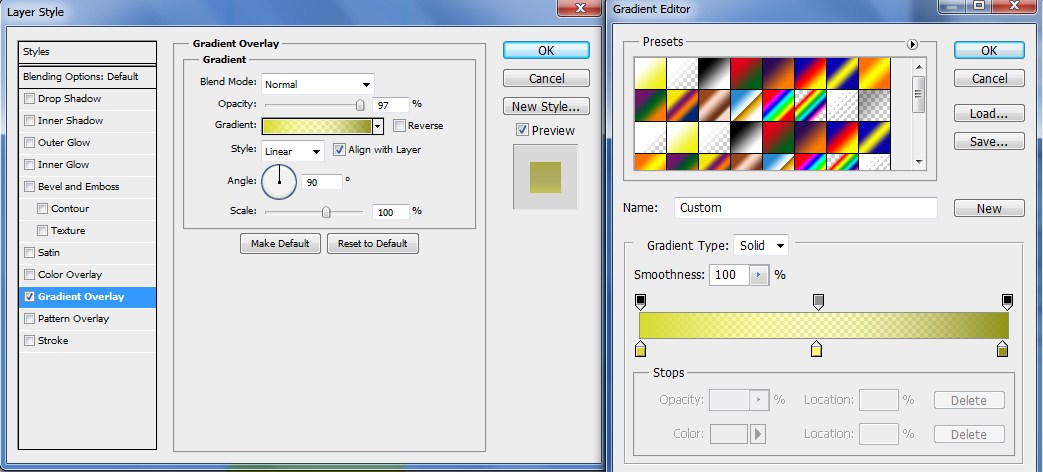This screenshot has width=1043, height=472.
Task: Click the Angle dial in Layer Style
Action: 279,181
